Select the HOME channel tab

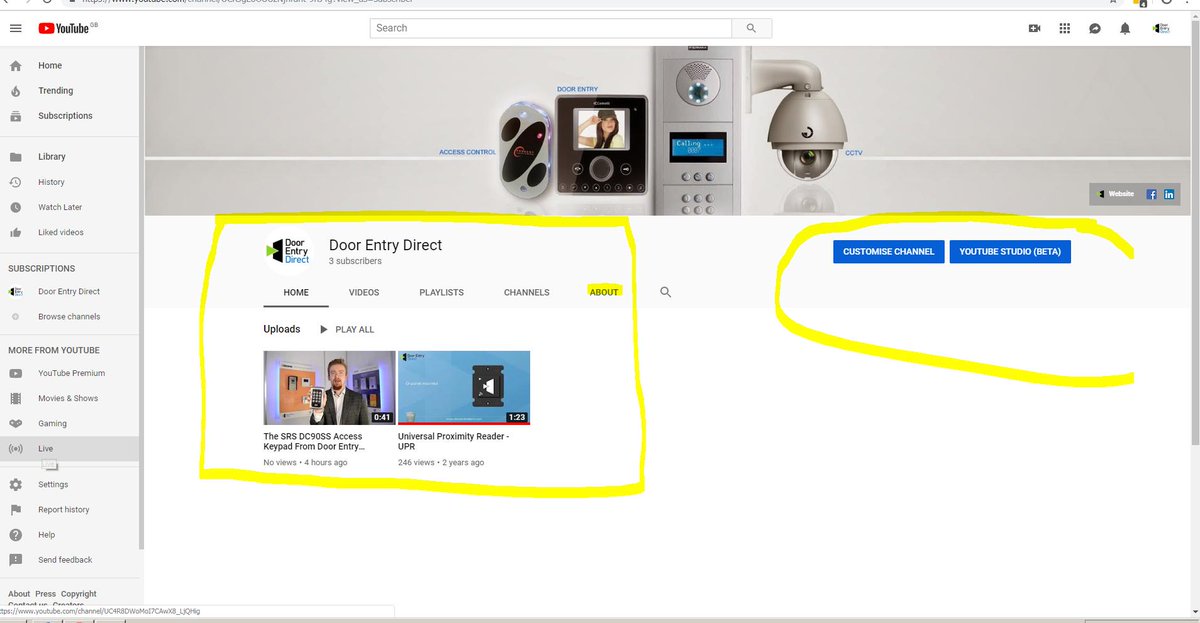click(296, 292)
